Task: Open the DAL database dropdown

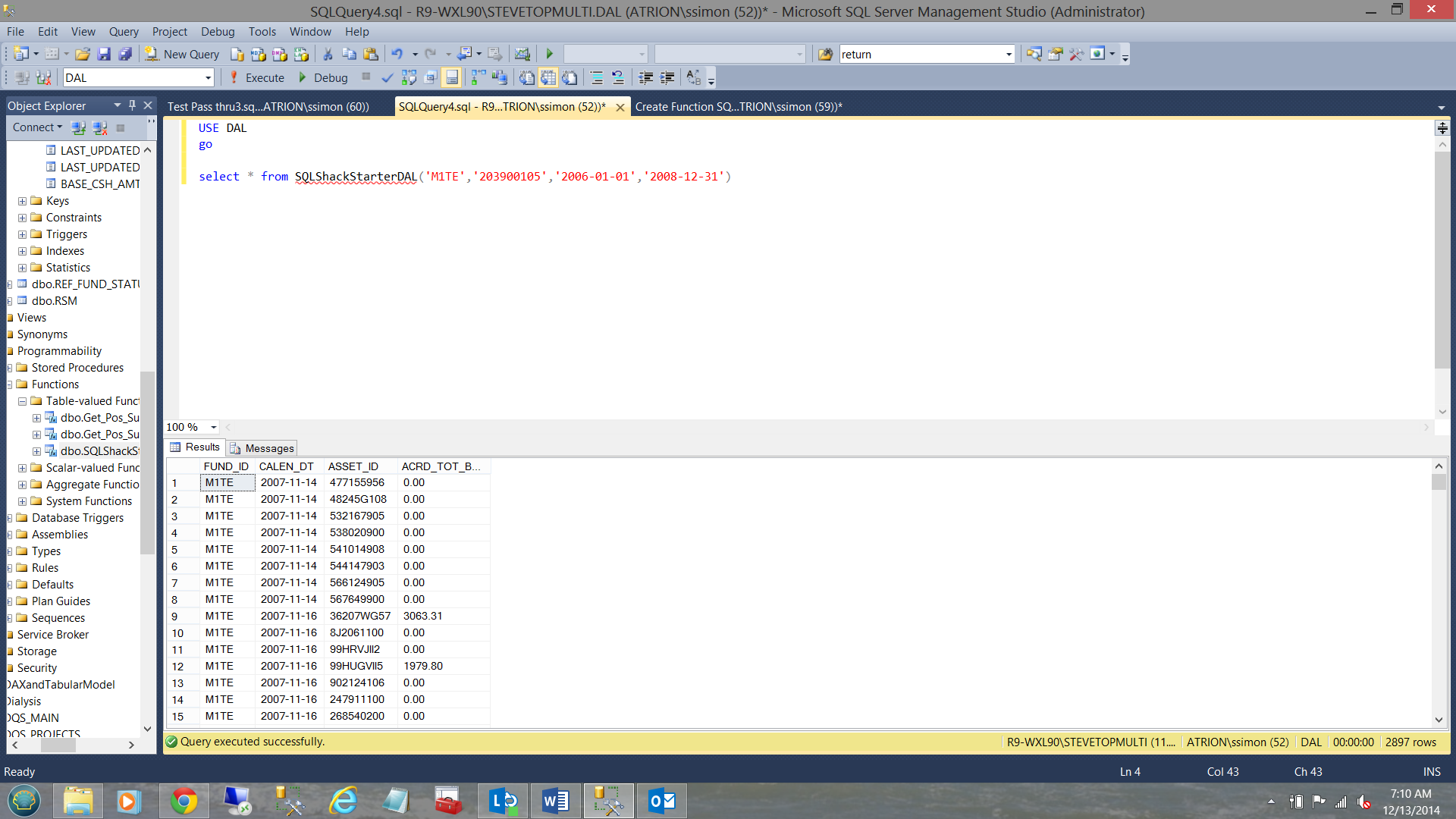Action: pyautogui.click(x=208, y=77)
